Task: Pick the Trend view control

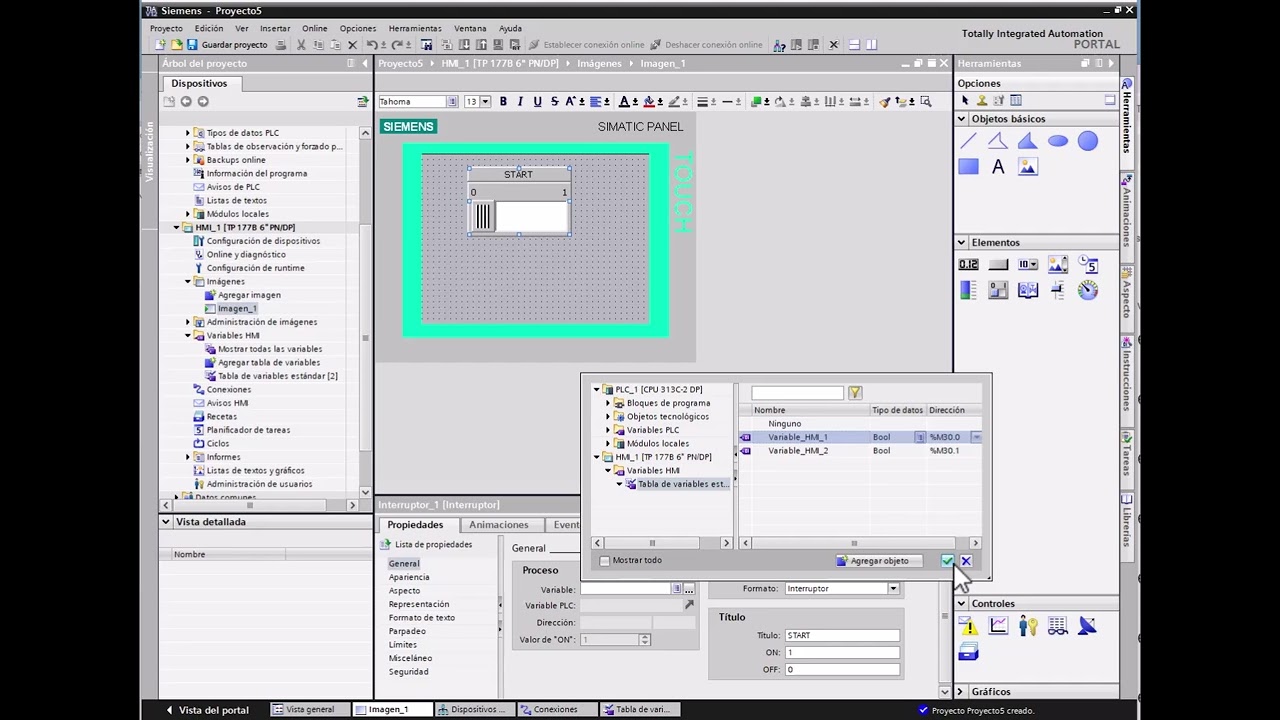Action: (x=998, y=626)
